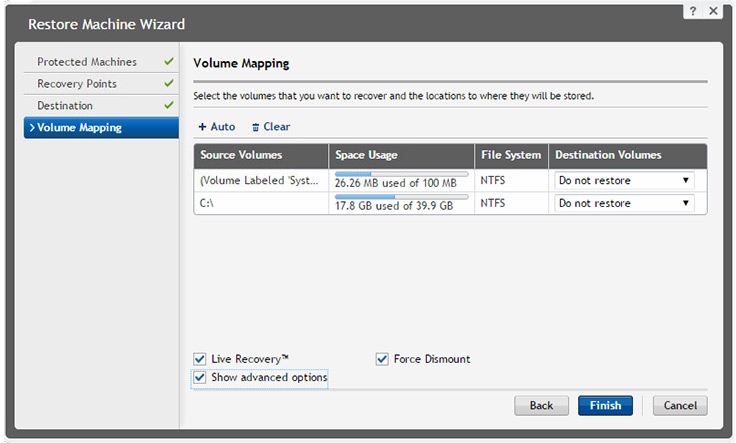
Task: Click the Clear trash icon
Action: click(256, 128)
